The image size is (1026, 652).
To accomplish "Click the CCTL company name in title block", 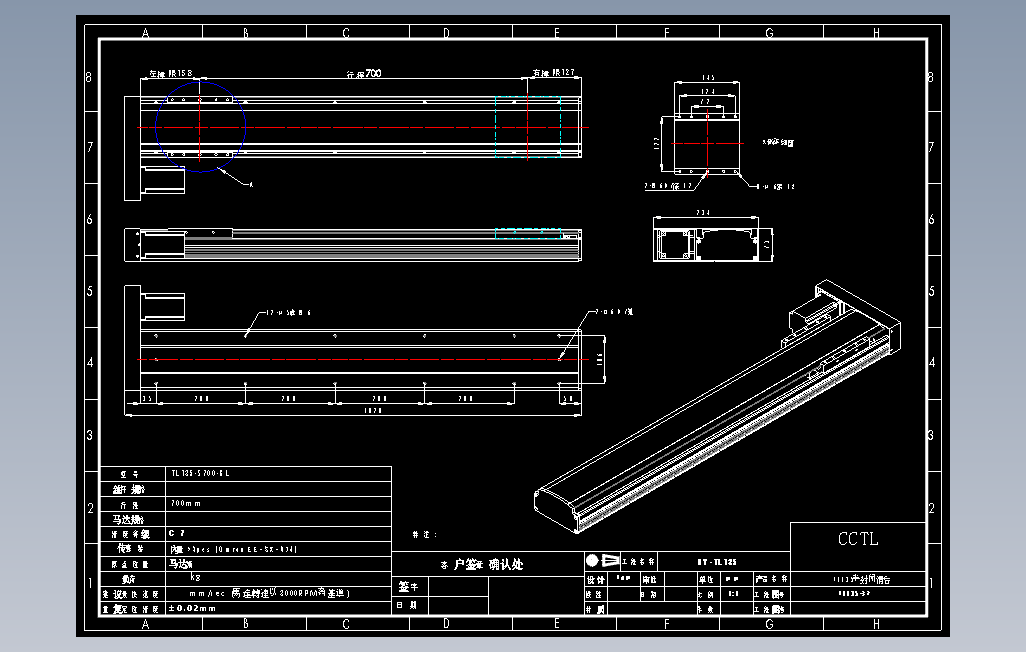I will [858, 539].
